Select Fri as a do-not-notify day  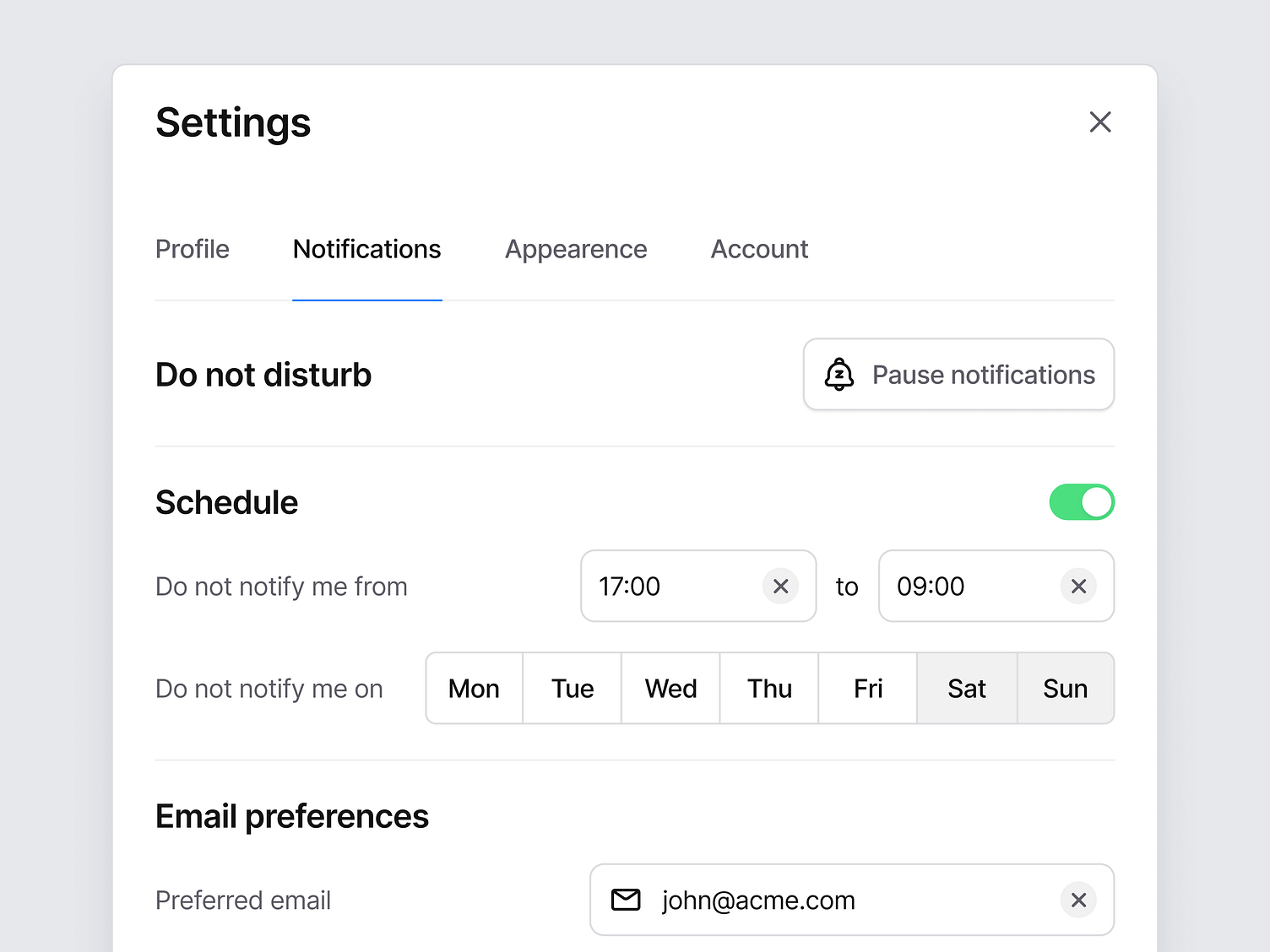(x=868, y=688)
